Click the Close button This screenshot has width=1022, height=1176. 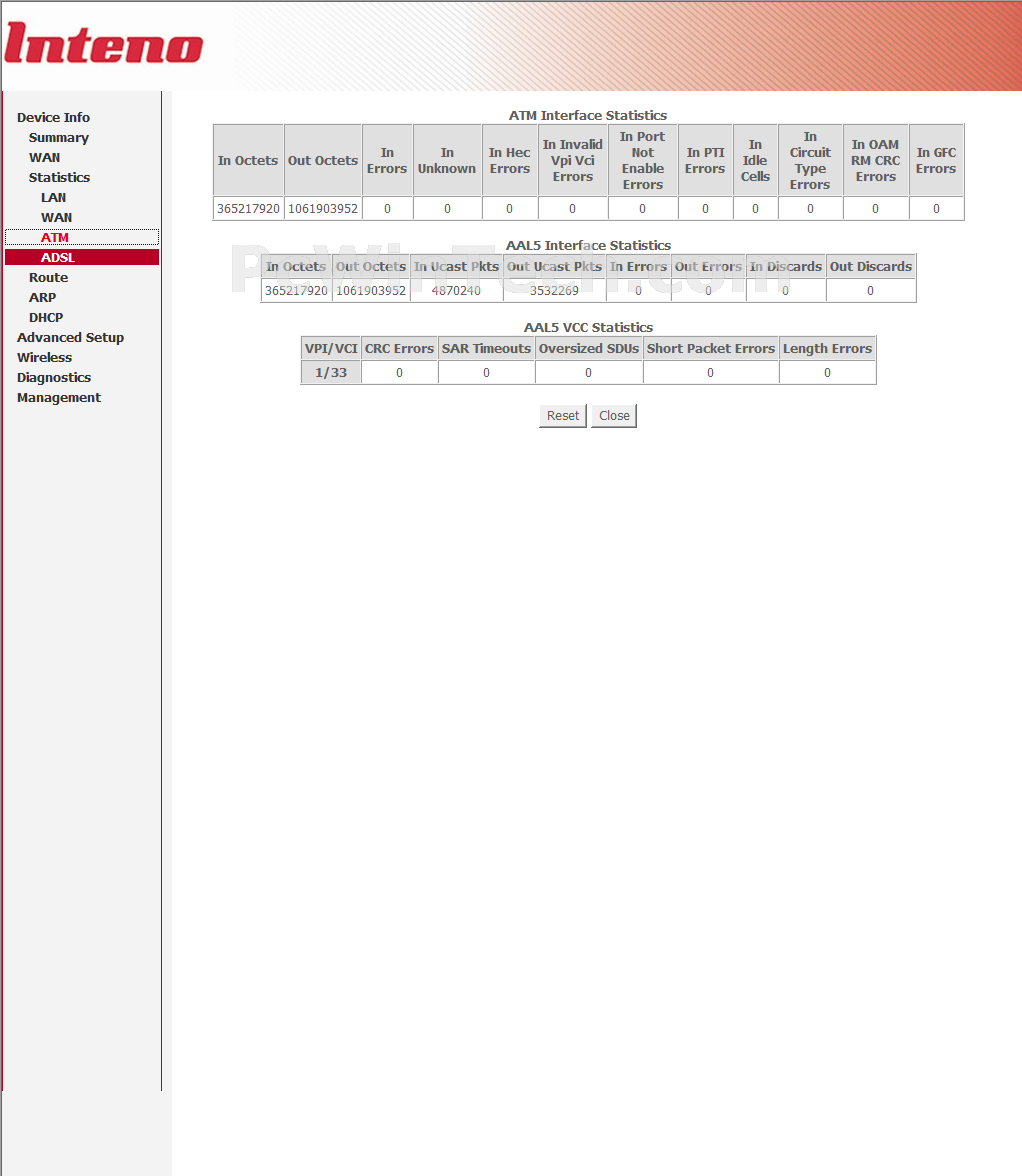(x=614, y=416)
